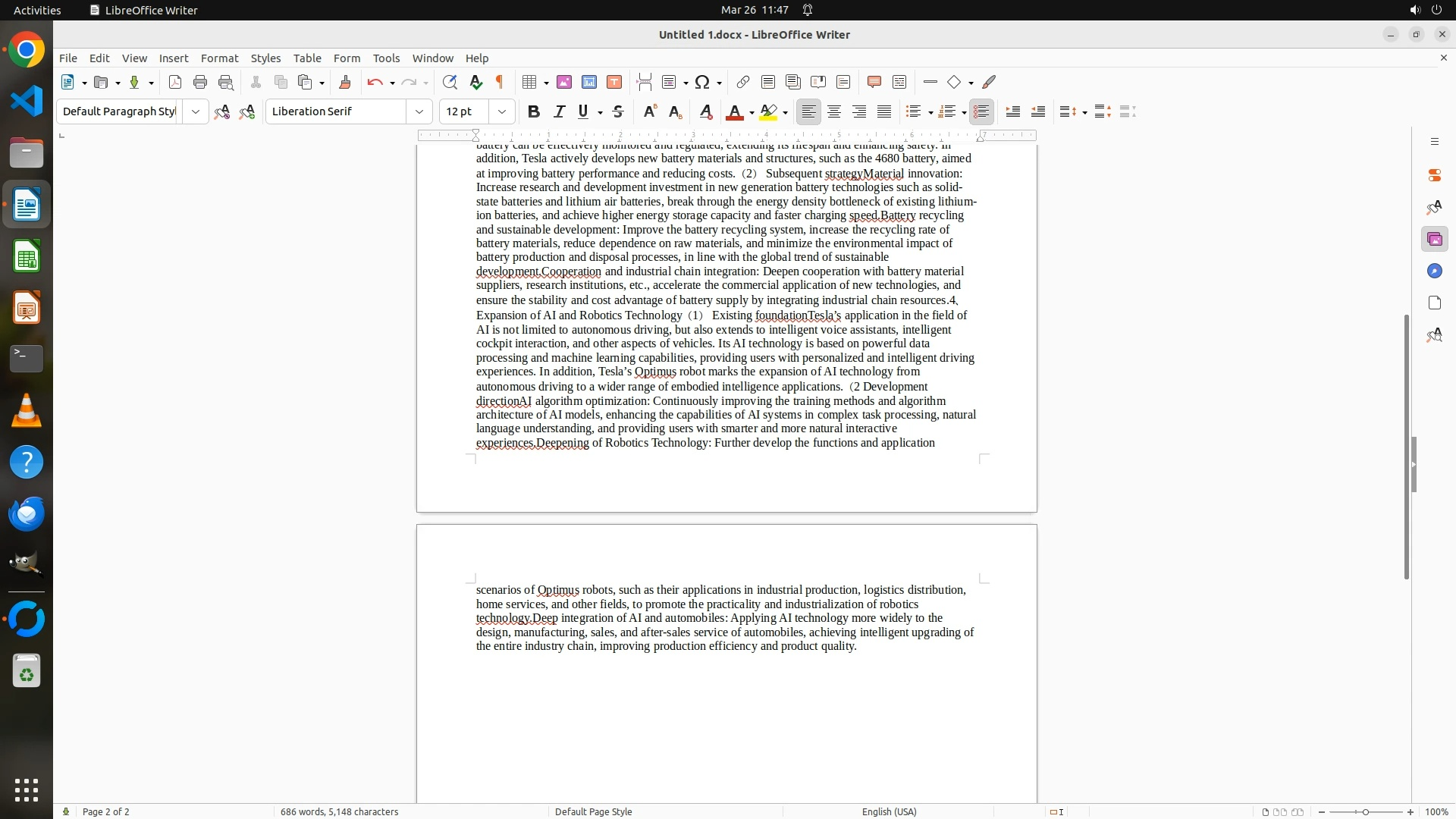Click the Print icon in toolbar
Viewport: 1456px width, 819px height.
200,83
